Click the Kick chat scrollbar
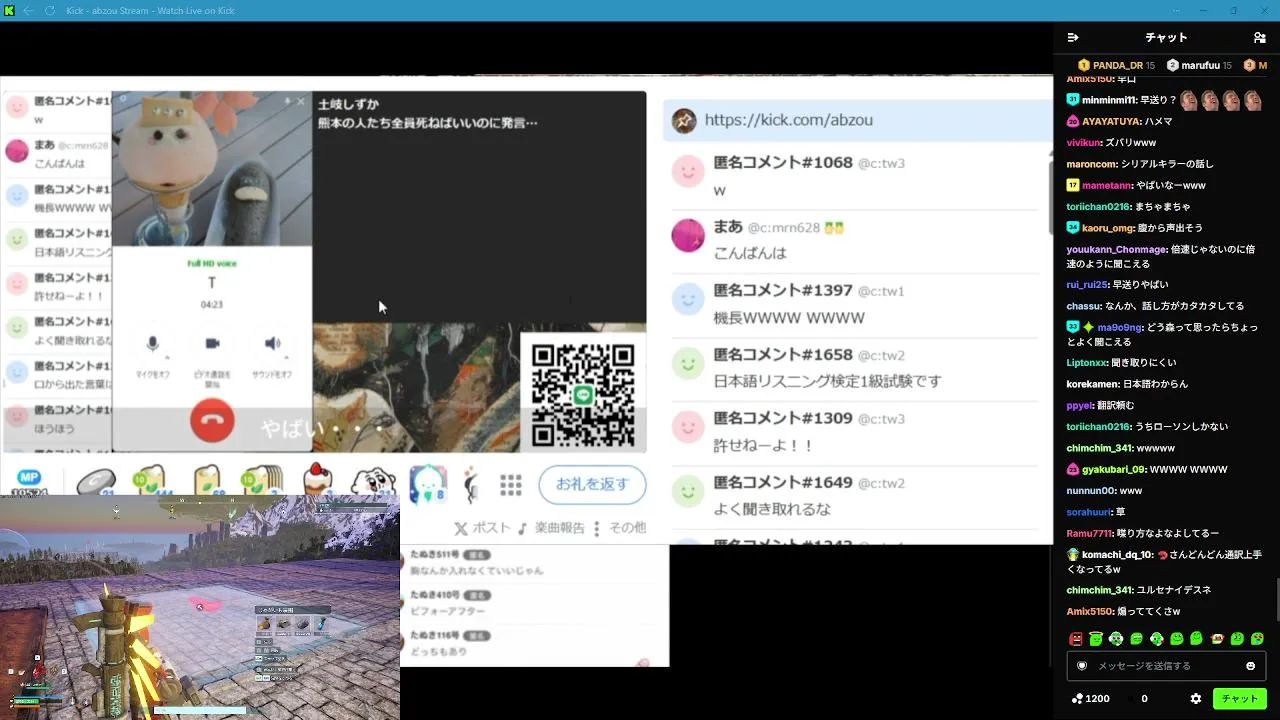The height and width of the screenshot is (720, 1280). 1276,600
